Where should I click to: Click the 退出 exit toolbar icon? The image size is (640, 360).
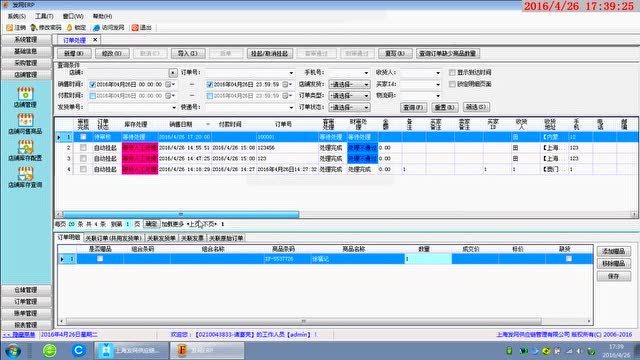[142, 27]
